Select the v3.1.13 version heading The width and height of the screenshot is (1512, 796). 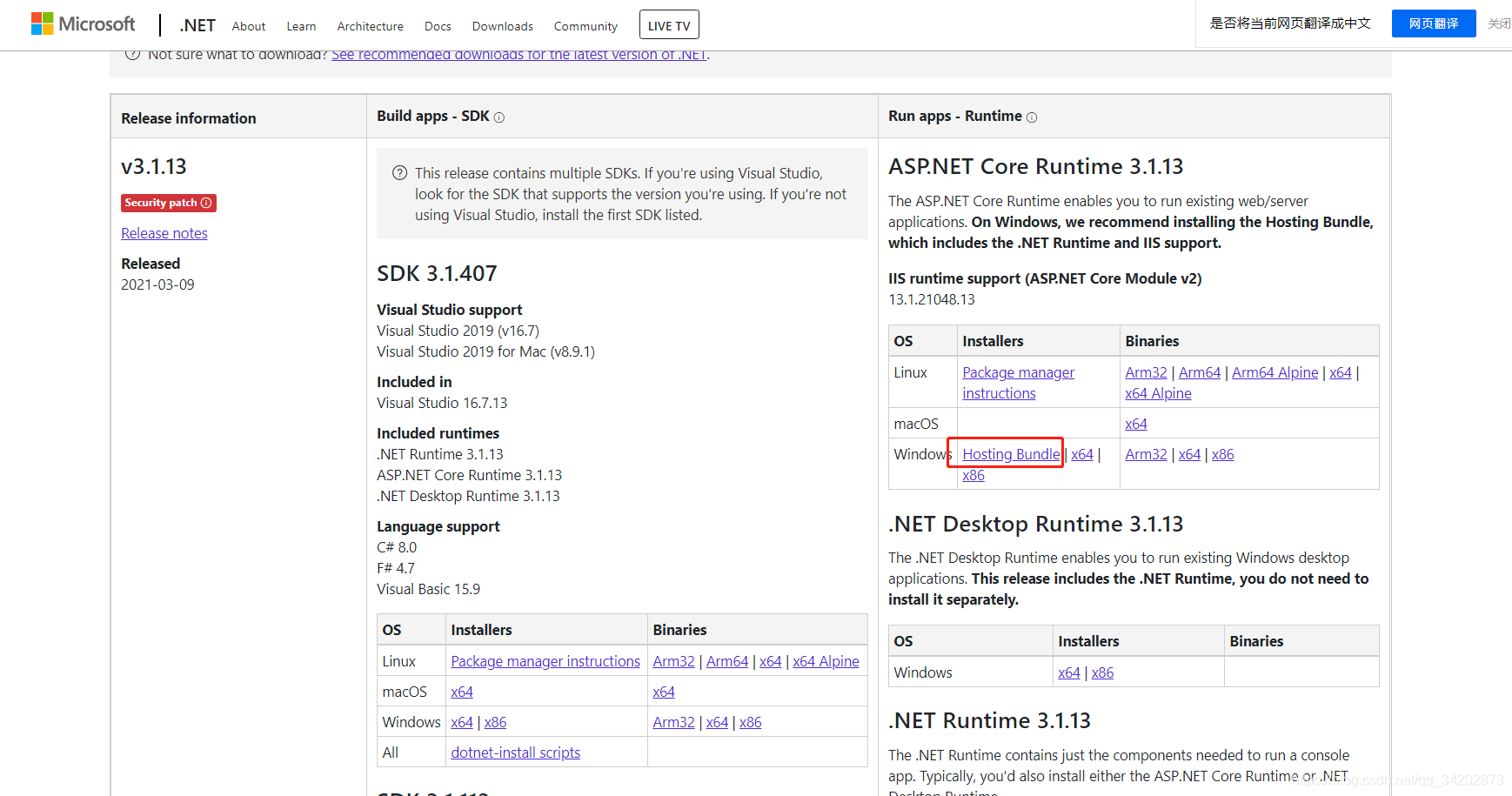tap(154, 166)
